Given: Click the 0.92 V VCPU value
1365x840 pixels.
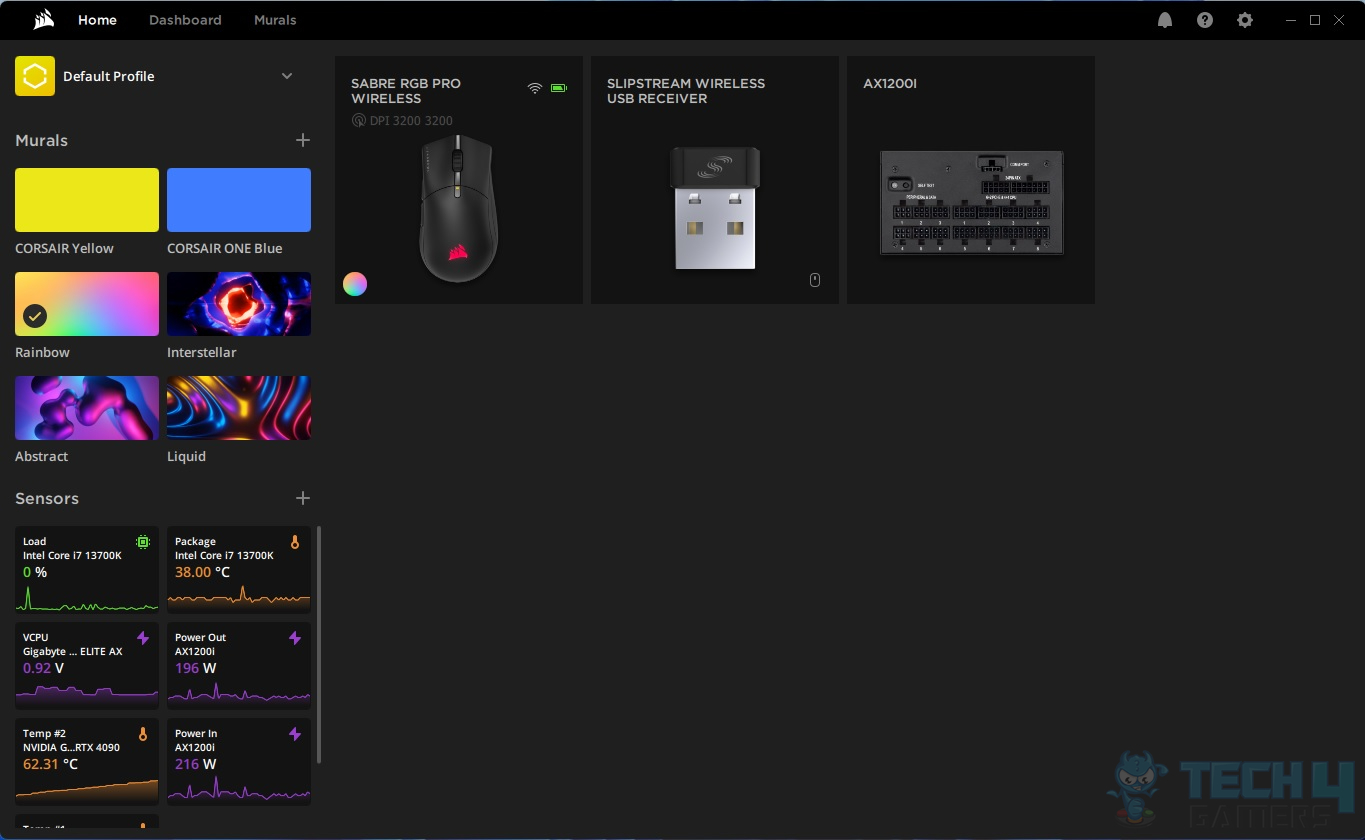Looking at the screenshot, I should coord(44,669).
